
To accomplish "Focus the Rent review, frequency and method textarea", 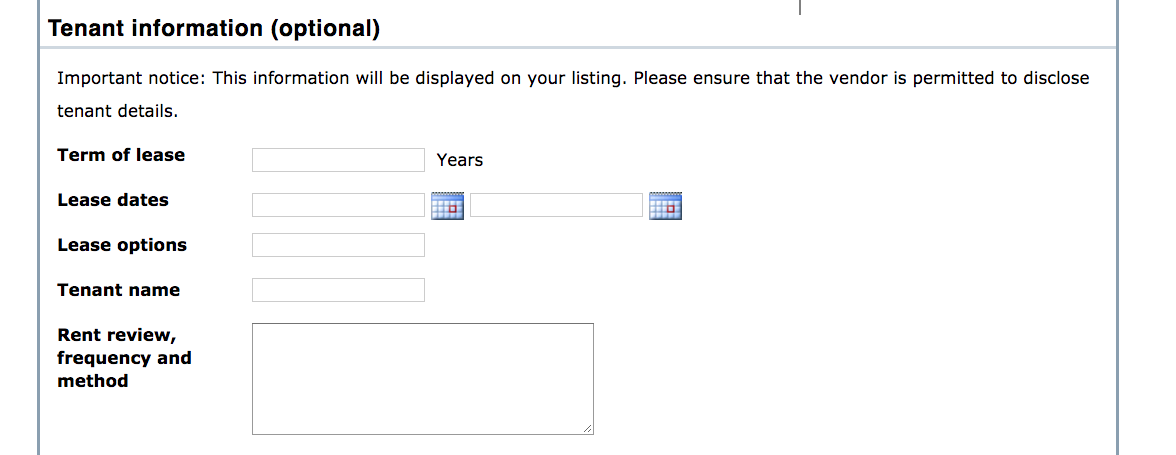I will click(422, 378).
